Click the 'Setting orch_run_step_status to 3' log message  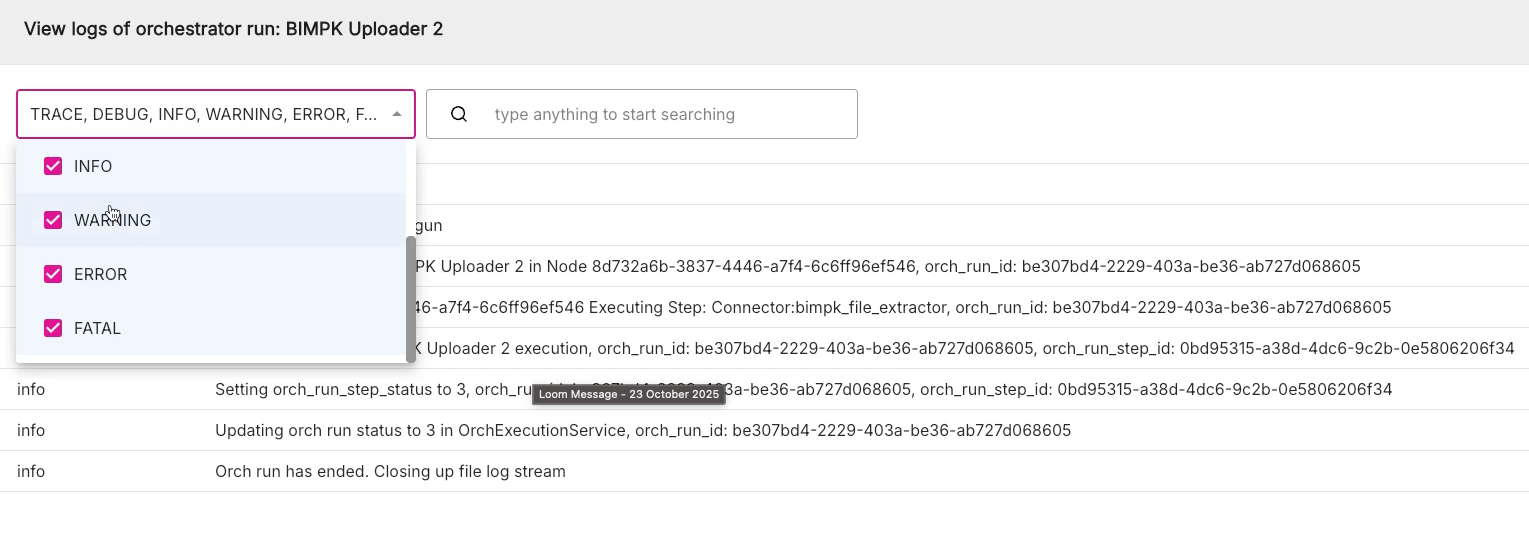370,389
